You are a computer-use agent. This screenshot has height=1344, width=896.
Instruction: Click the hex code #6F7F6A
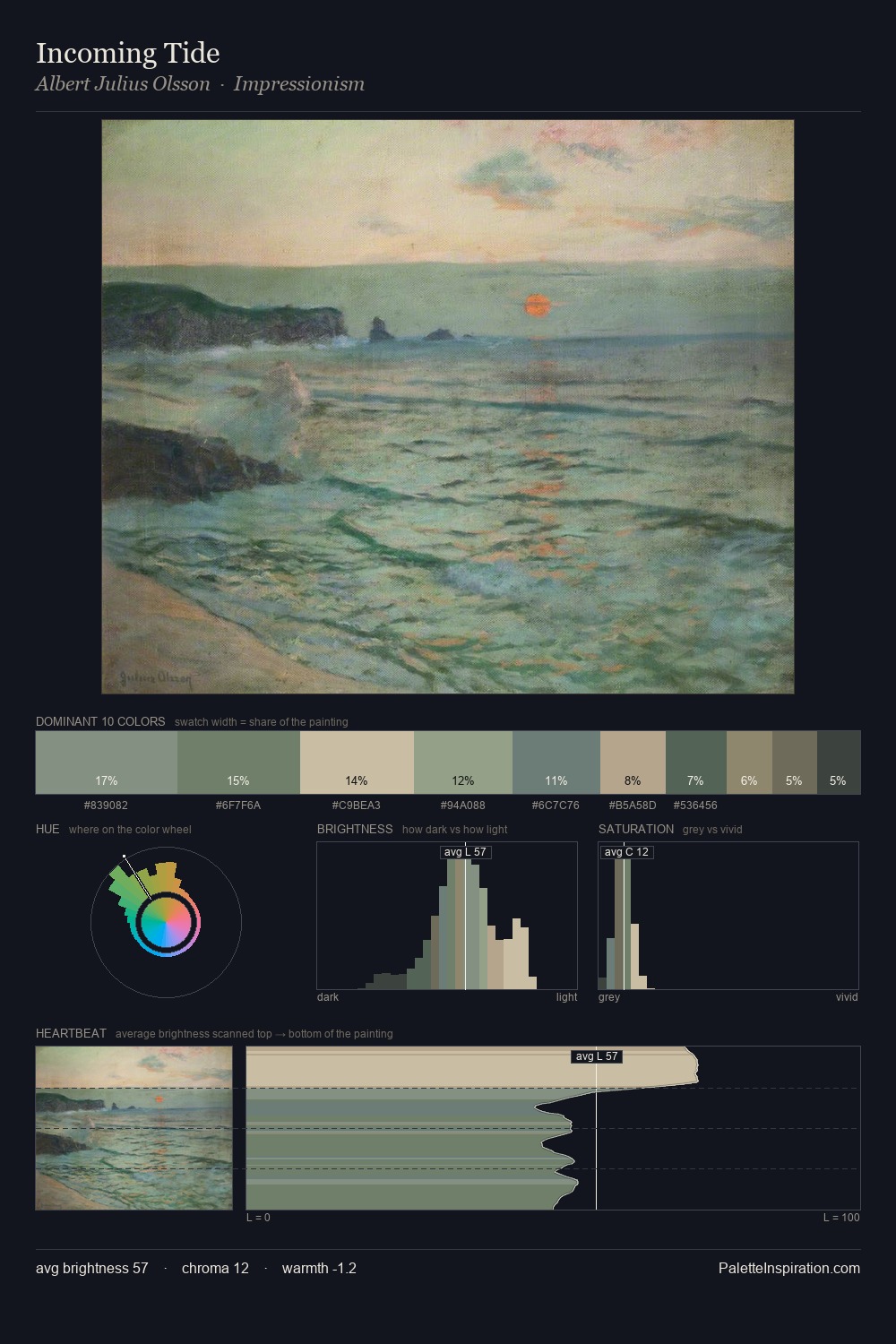click(x=238, y=806)
